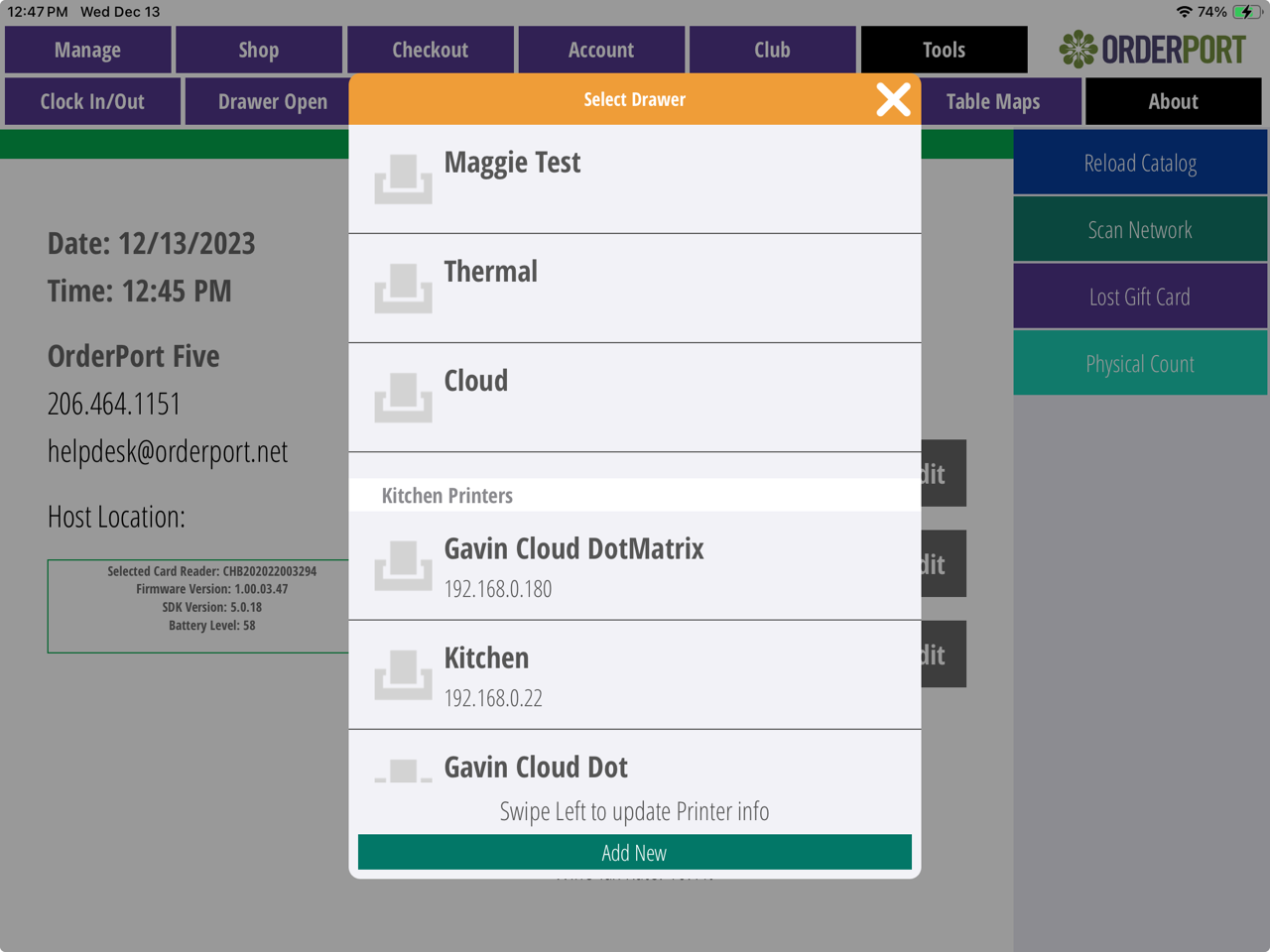Open the Tools tab
This screenshot has width=1270, height=952.
coord(944,50)
